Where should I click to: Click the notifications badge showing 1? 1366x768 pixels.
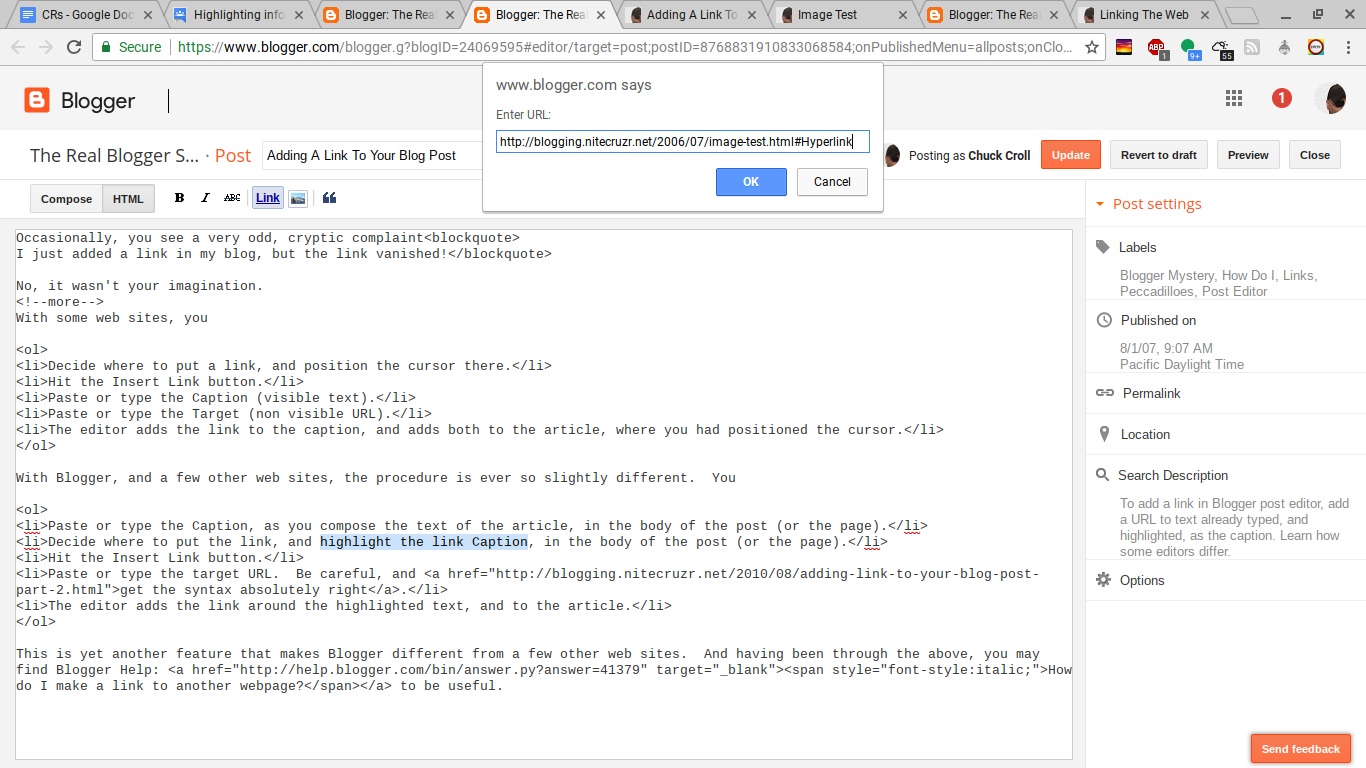[x=1281, y=98]
